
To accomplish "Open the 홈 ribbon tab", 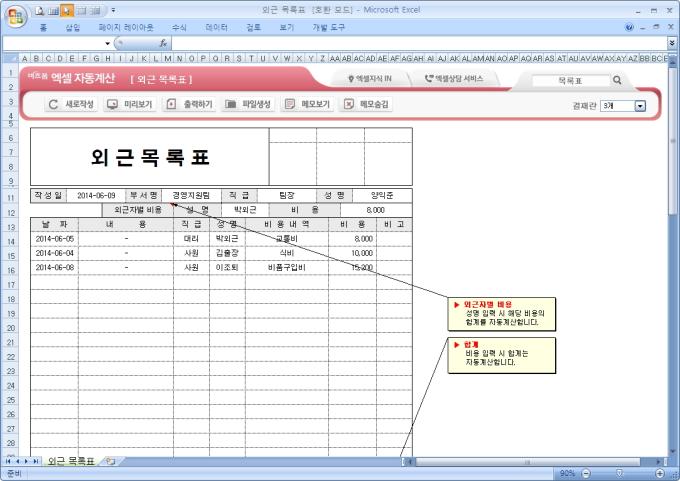I will [x=43, y=27].
